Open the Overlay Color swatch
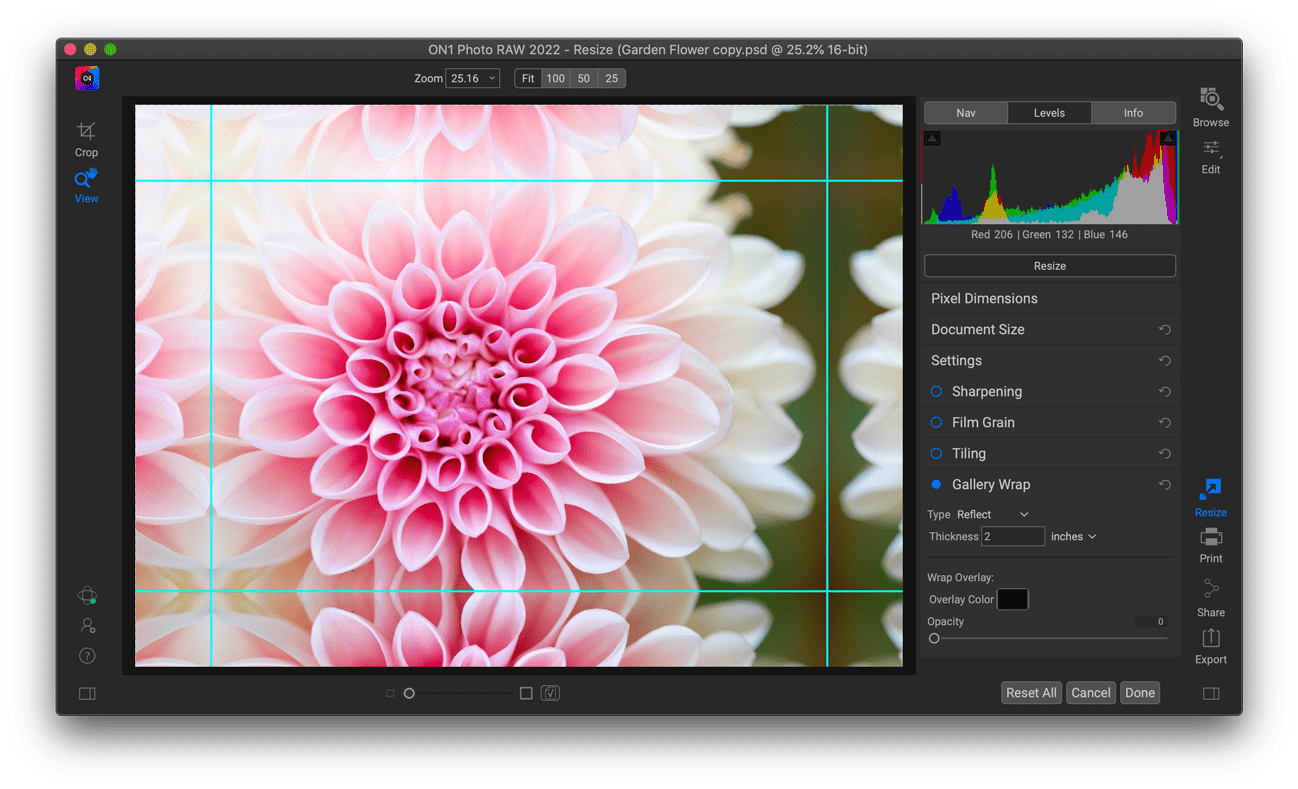 tap(1012, 599)
